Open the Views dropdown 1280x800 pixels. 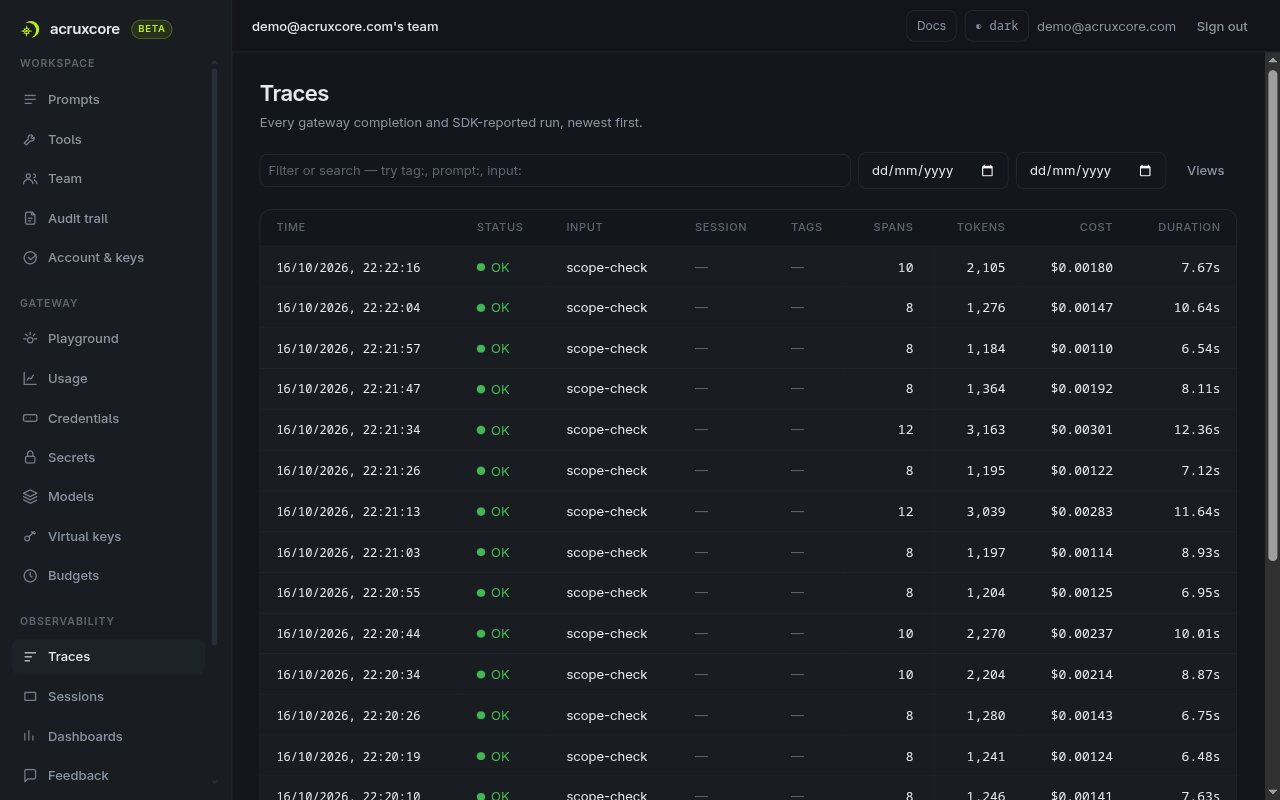tap(1205, 171)
